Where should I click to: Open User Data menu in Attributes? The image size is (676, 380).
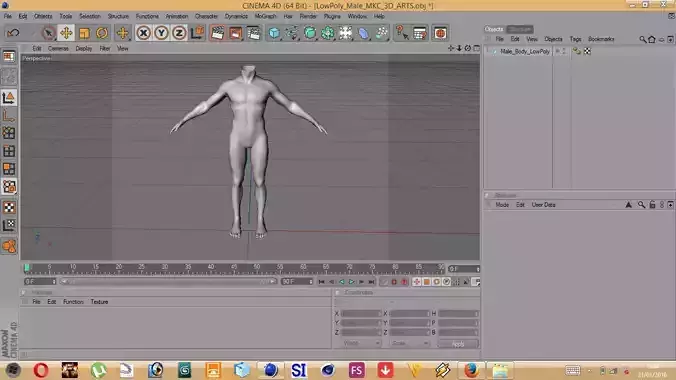(x=543, y=205)
